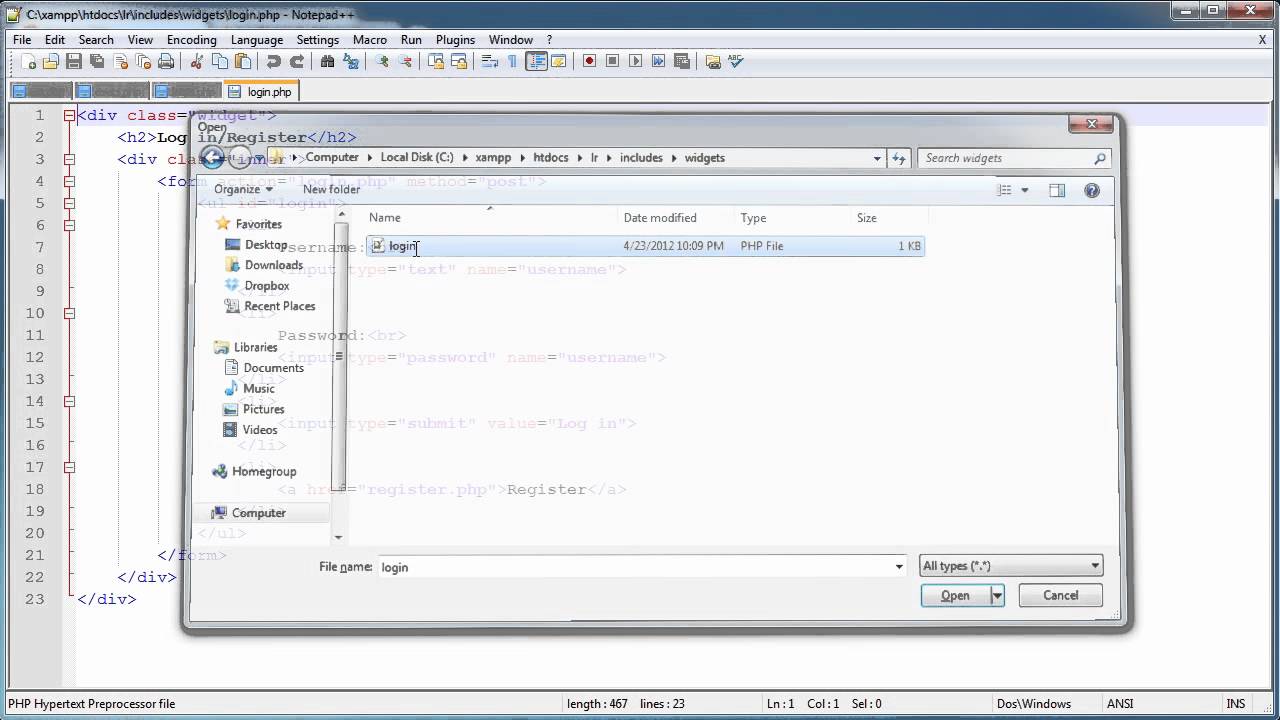Click the Copy icon in the toolbar
The image size is (1280, 720).
(x=220, y=61)
